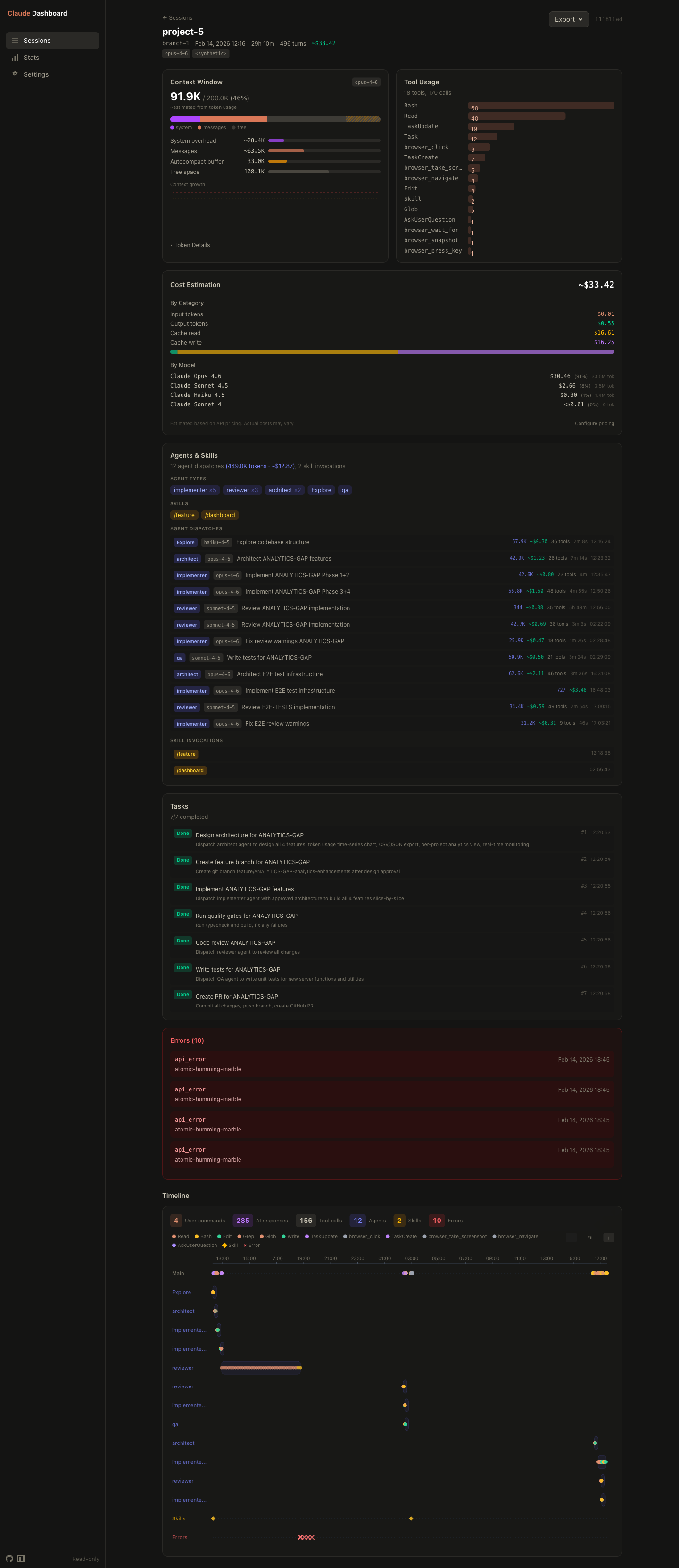Go to Sessions in sidebar
The image size is (679, 1568).
[52, 41]
